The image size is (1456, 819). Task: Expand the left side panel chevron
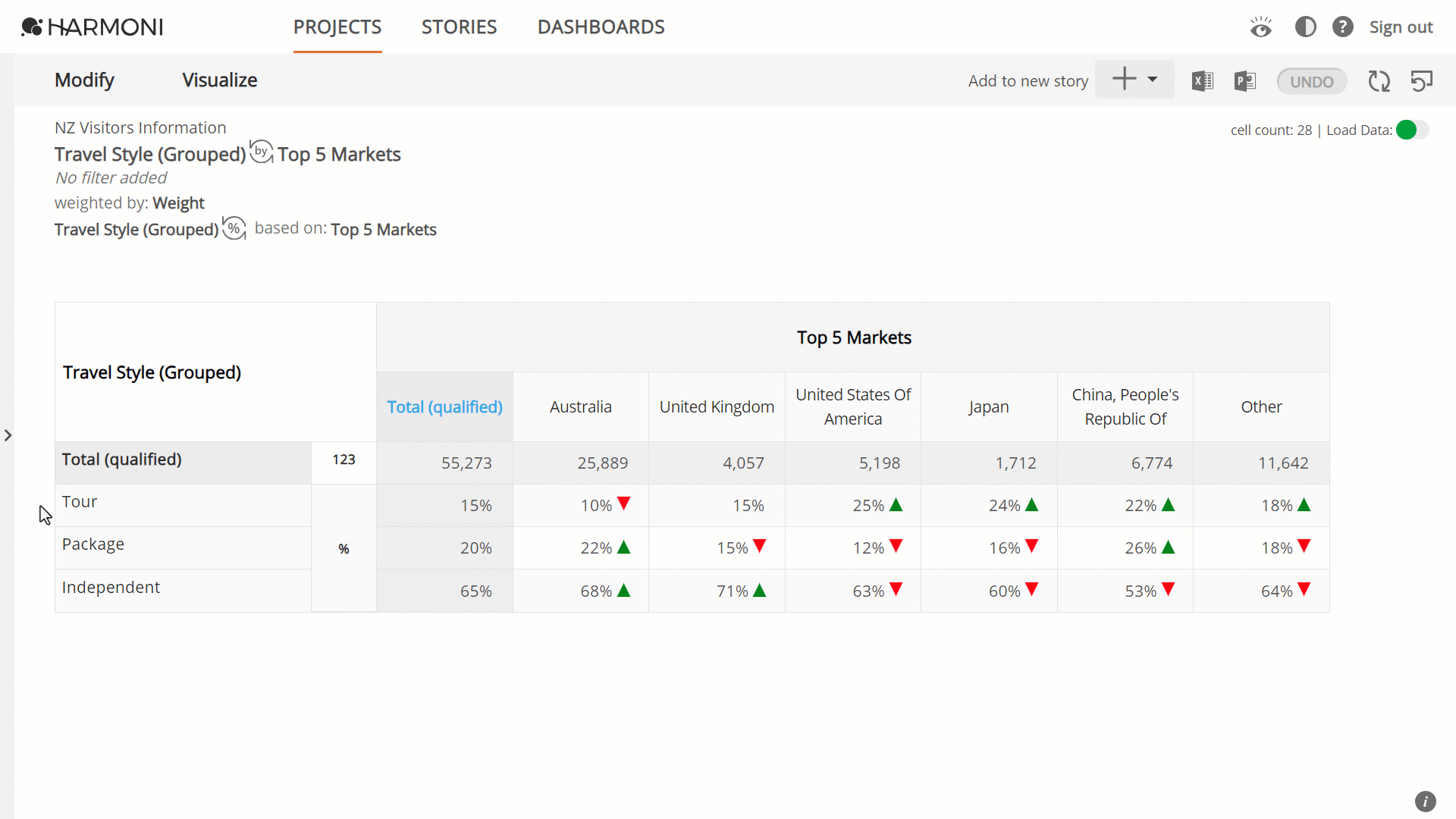(8, 435)
